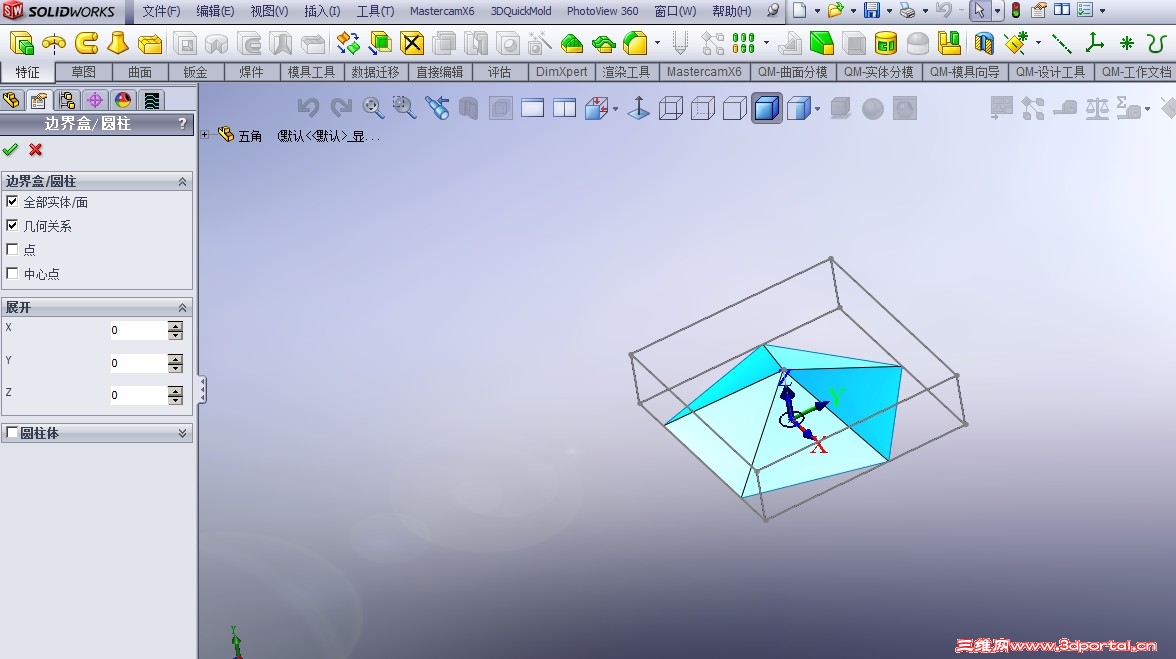Click the Extruded Boss/Base feature icon

click(22, 43)
